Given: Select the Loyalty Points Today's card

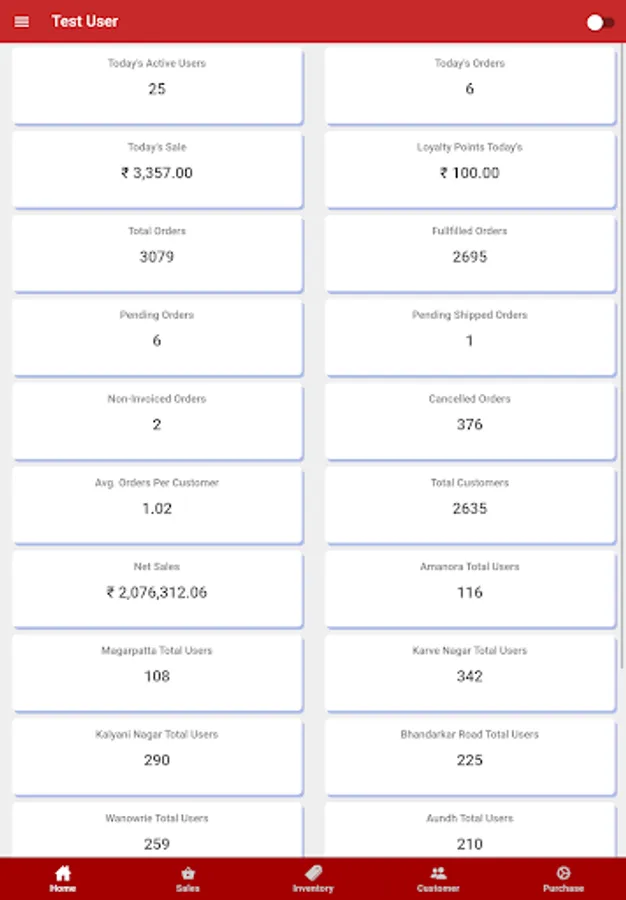Looking at the screenshot, I should coord(469,170).
